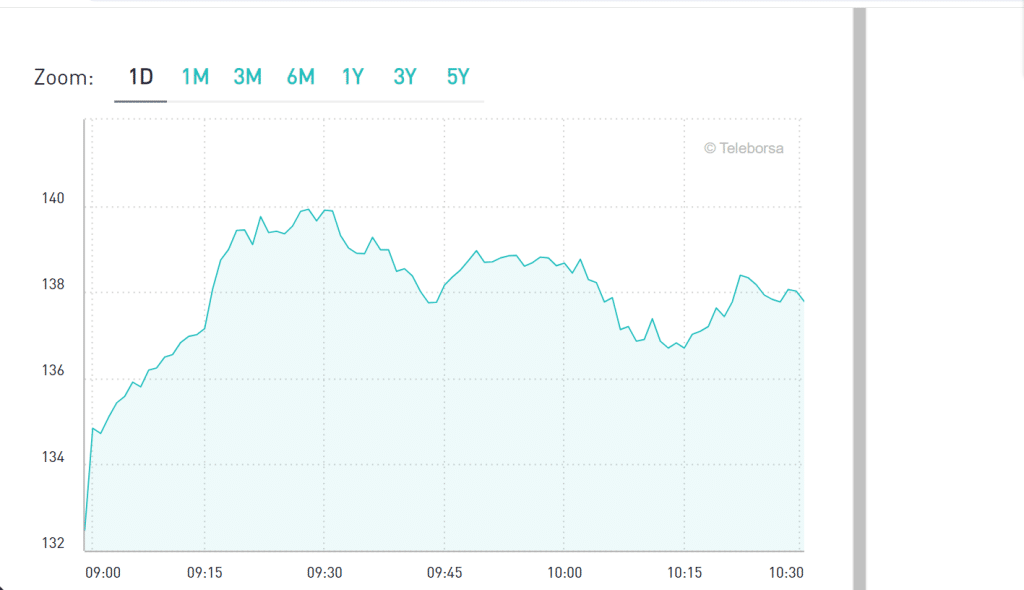1024x590 pixels.
Task: Click the 138 price axis label
Action: [53, 285]
